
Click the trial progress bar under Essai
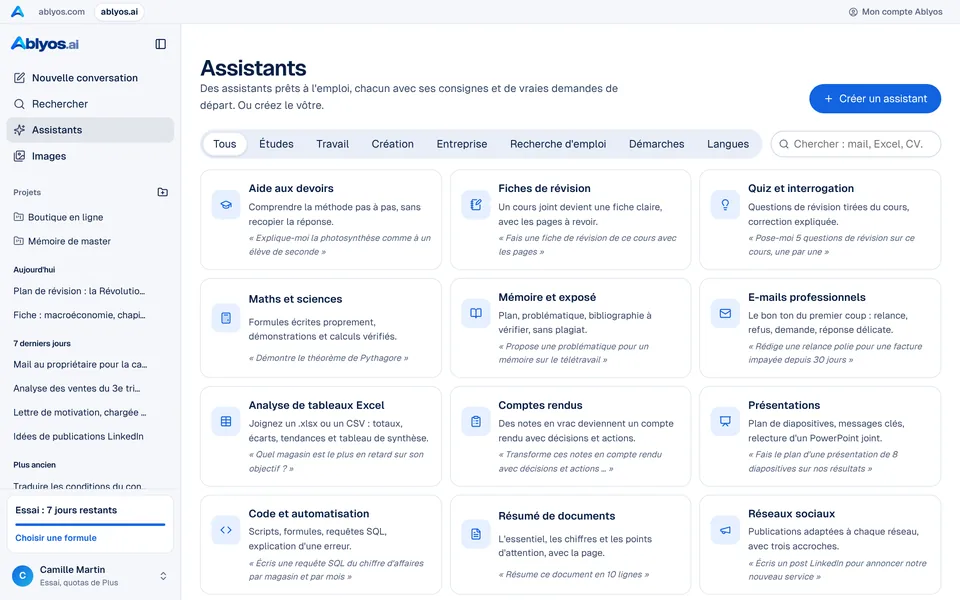point(90,524)
